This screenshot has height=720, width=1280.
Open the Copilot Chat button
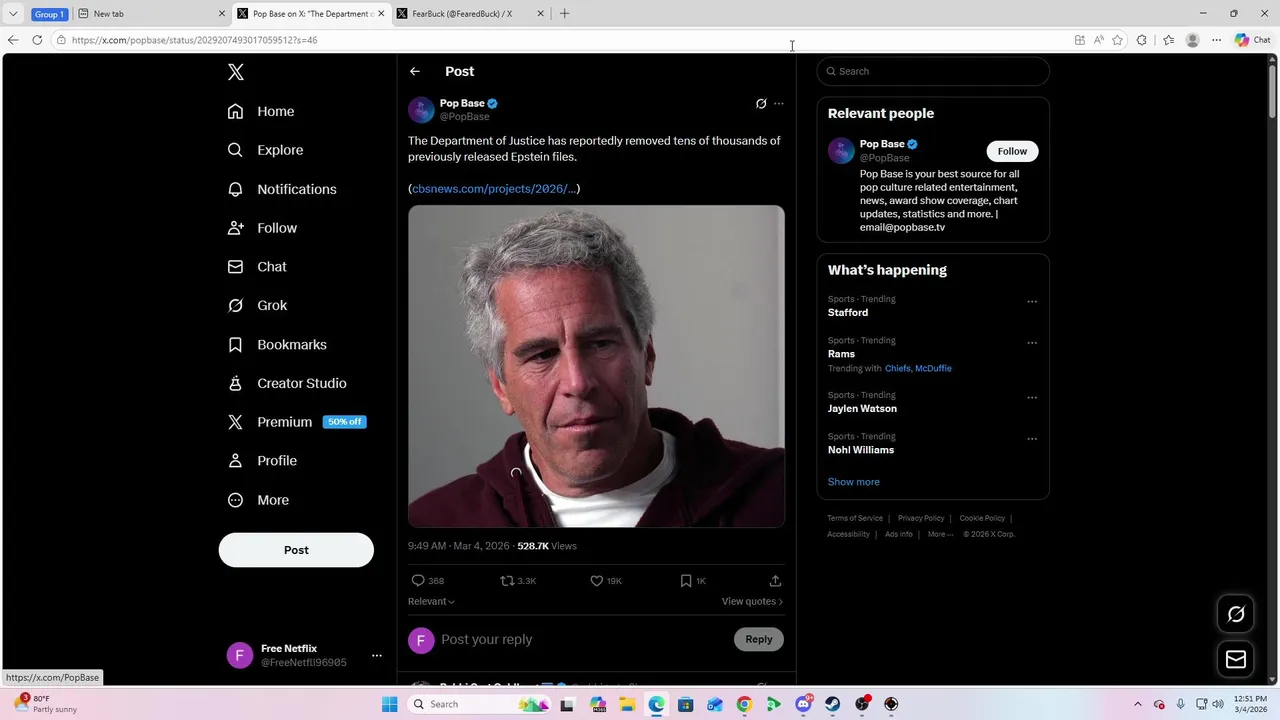coord(1253,40)
